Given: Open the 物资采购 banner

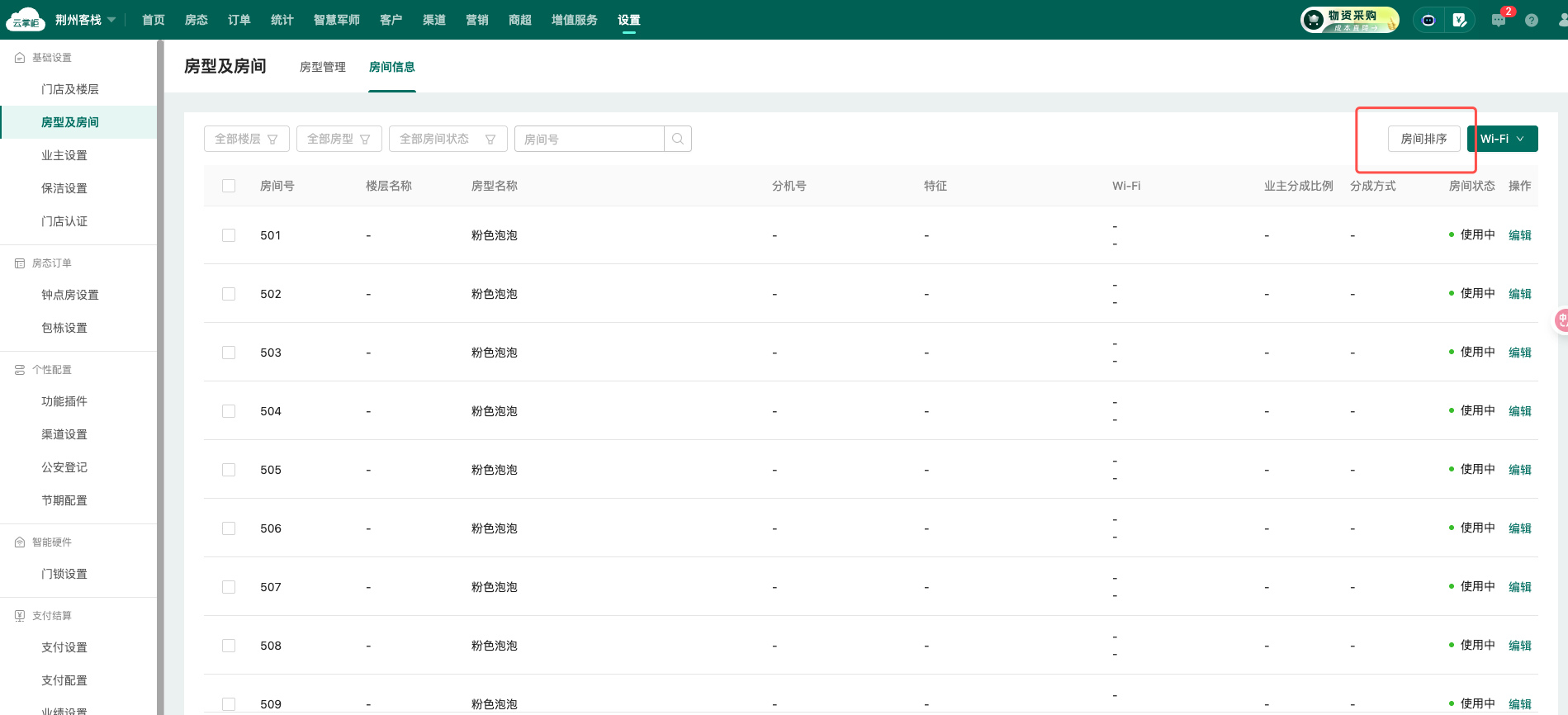Looking at the screenshot, I should click(1350, 20).
